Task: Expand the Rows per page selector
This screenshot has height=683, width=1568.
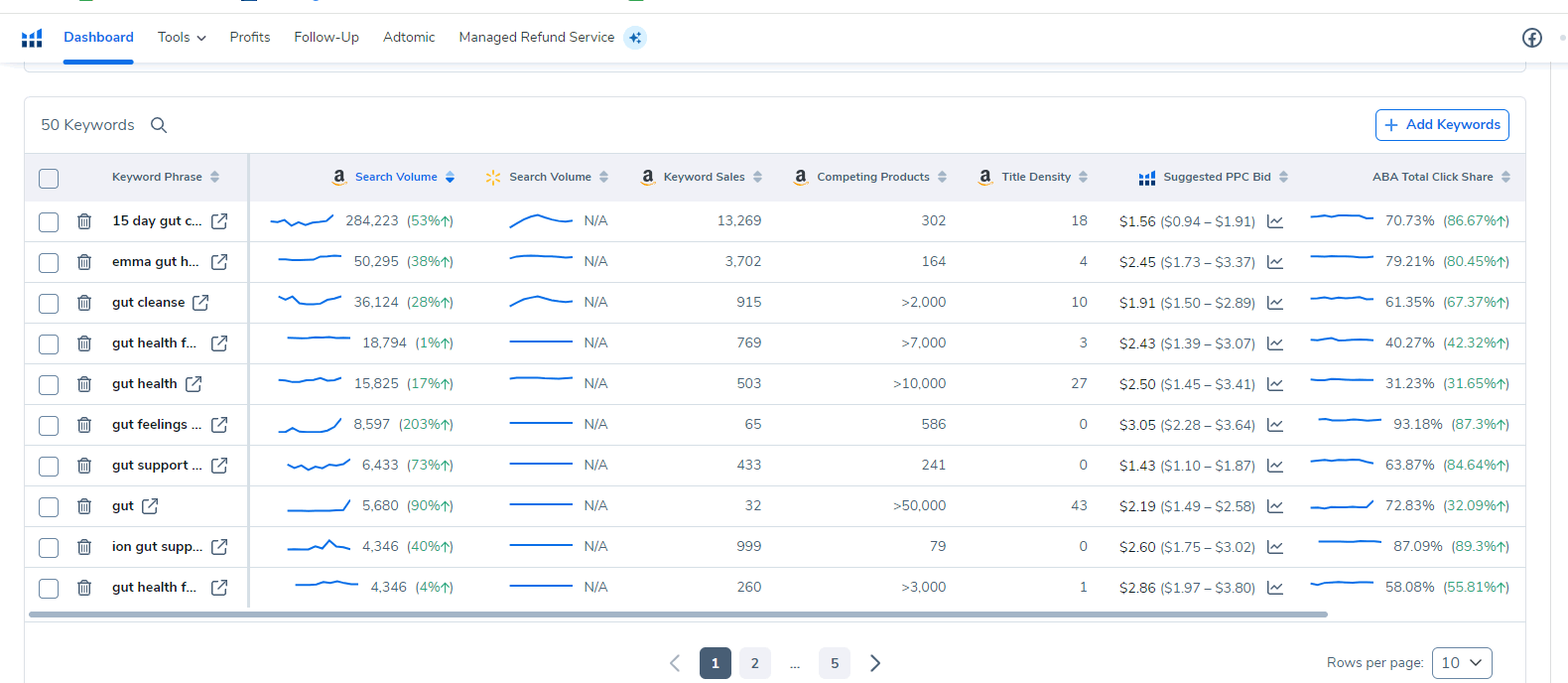Action: point(1461,663)
